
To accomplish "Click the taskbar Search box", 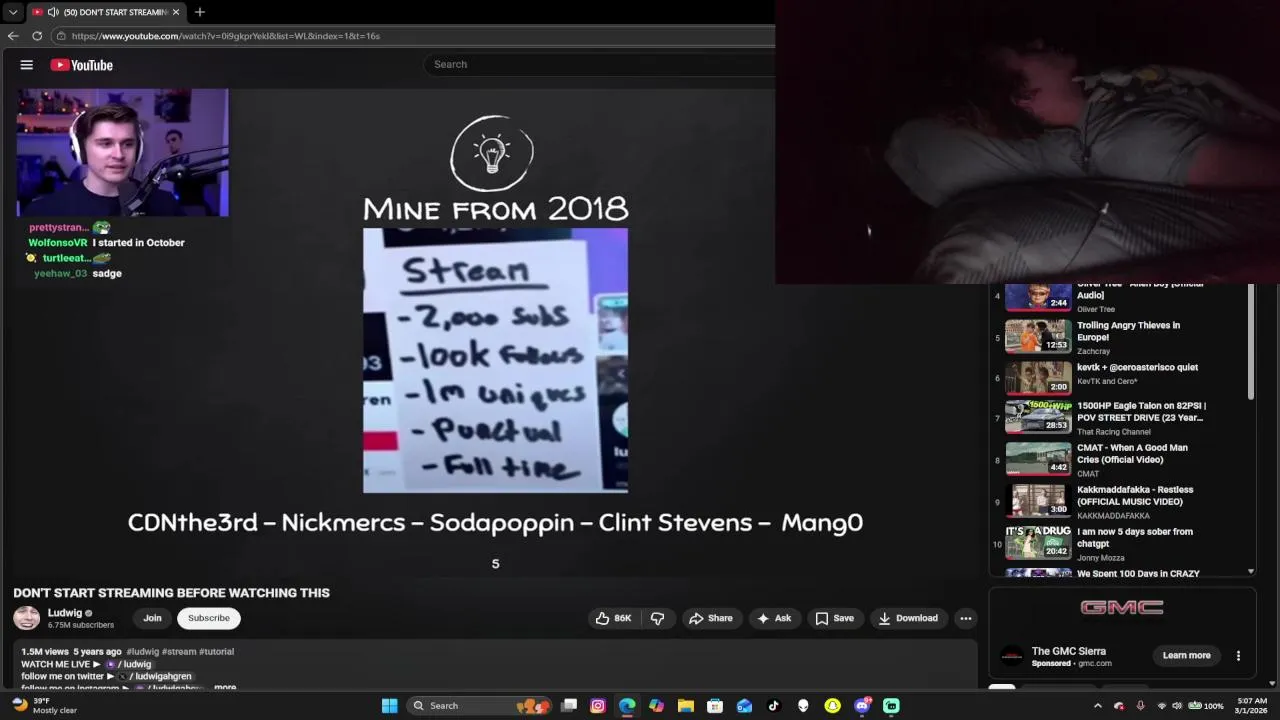I will [x=480, y=706].
